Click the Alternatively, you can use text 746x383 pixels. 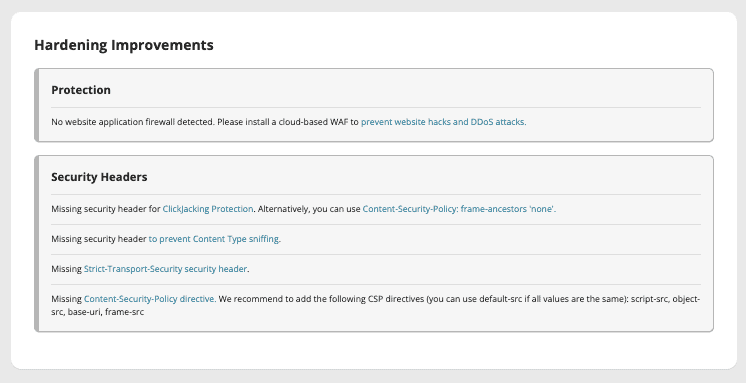309,209
